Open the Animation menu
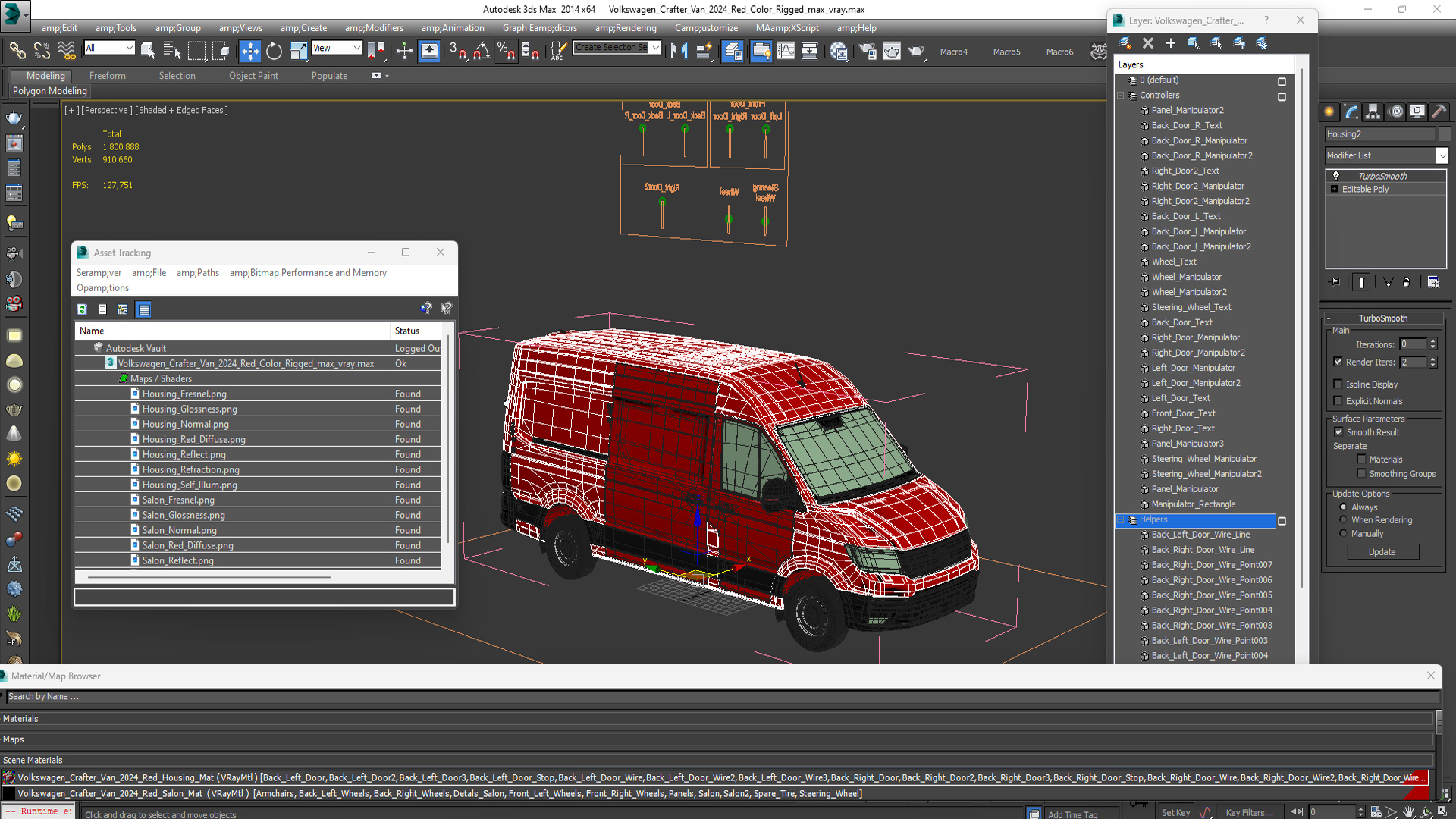 [453, 28]
